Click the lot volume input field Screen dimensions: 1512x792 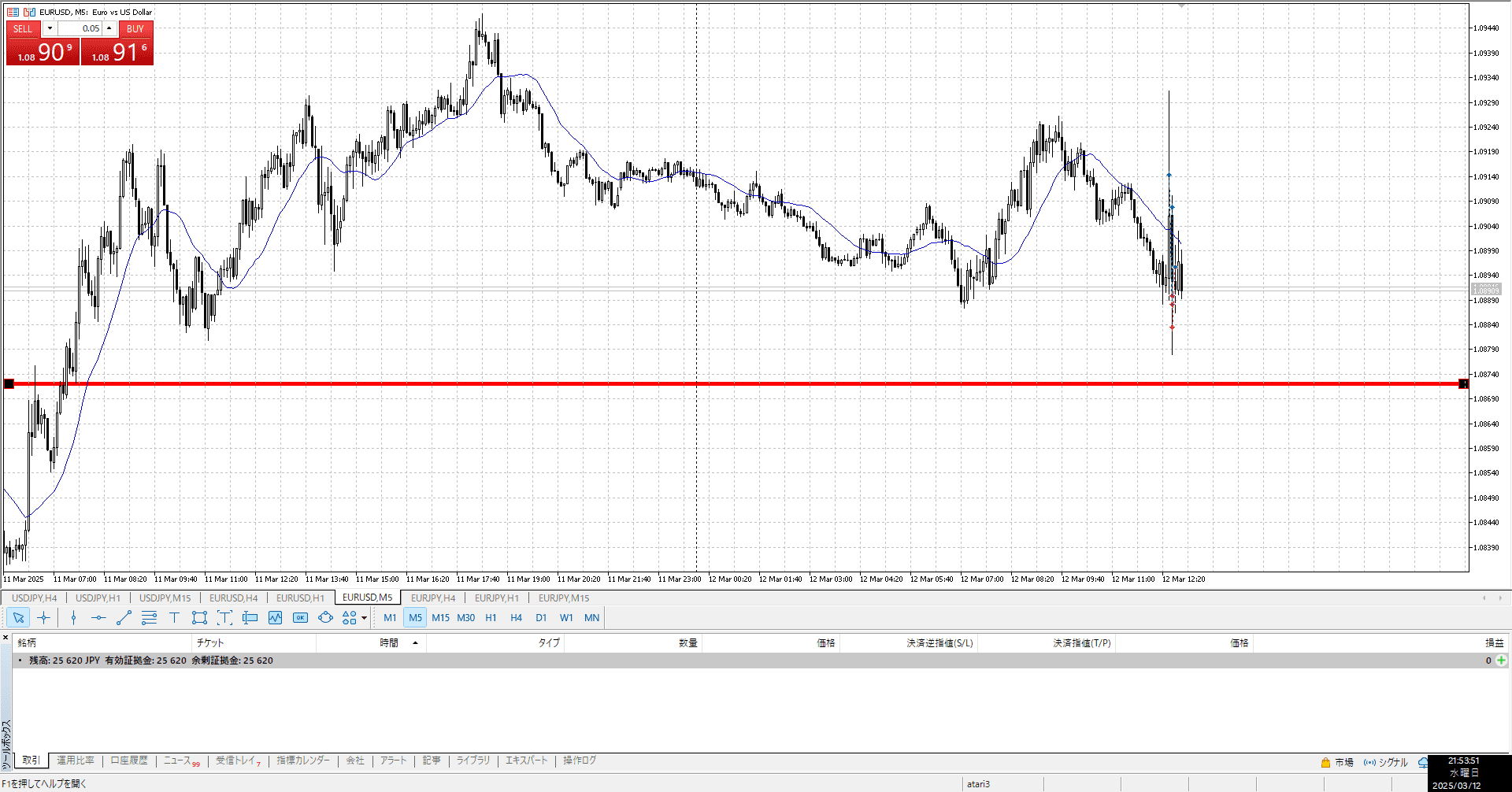coord(80,28)
